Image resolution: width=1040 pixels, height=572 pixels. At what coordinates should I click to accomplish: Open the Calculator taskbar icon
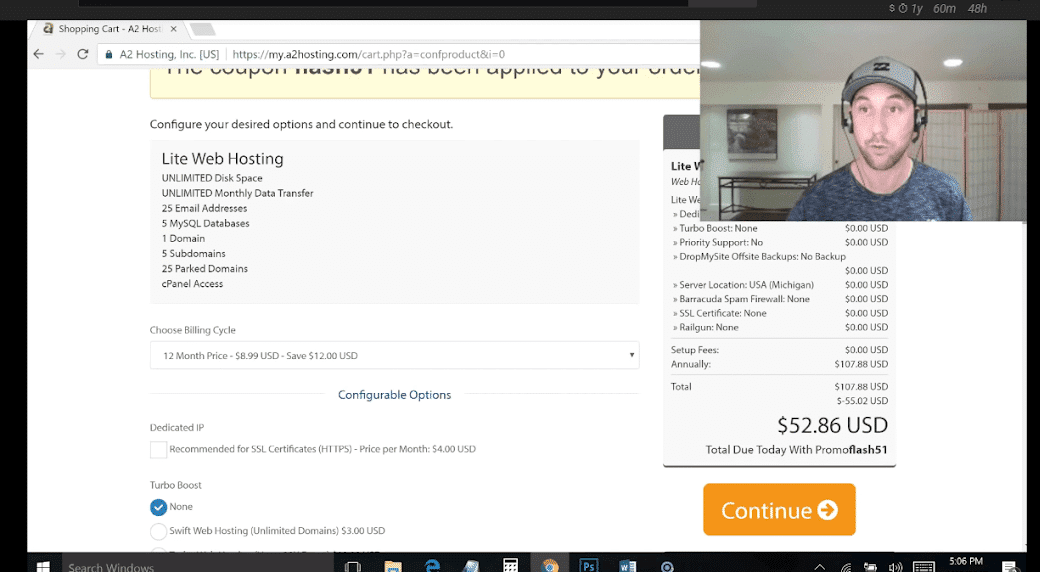tap(510, 566)
